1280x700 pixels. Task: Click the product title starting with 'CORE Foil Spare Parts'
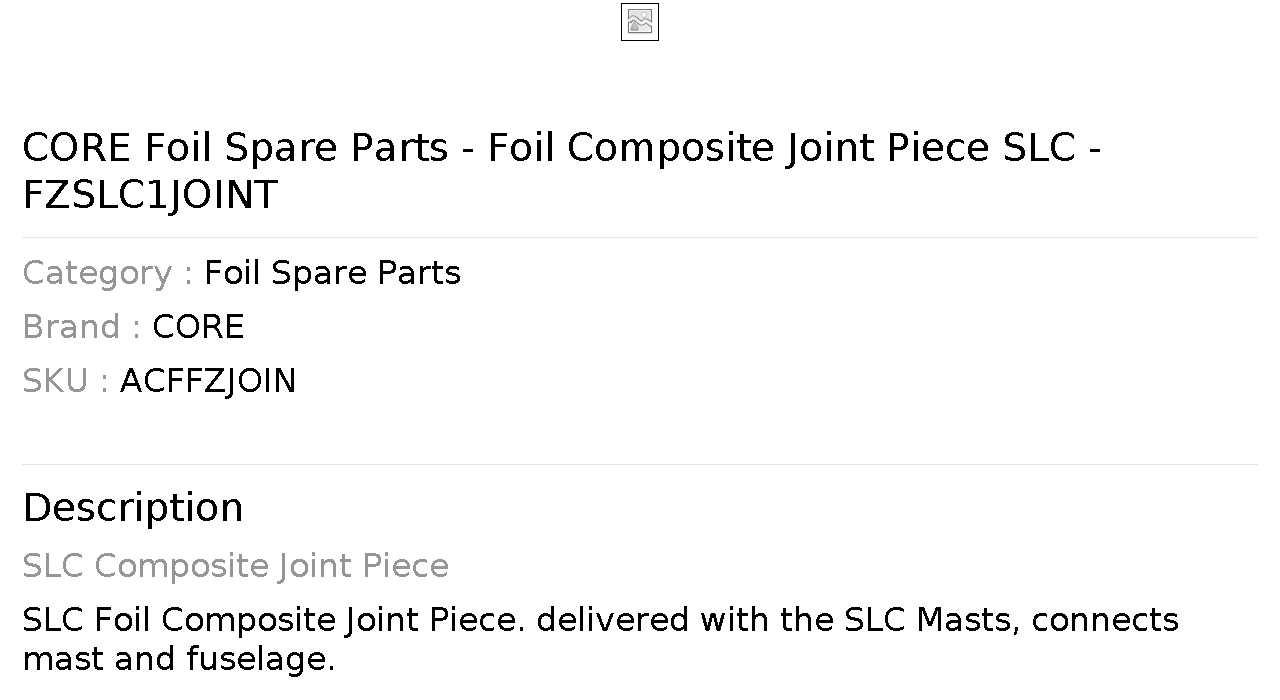point(562,171)
